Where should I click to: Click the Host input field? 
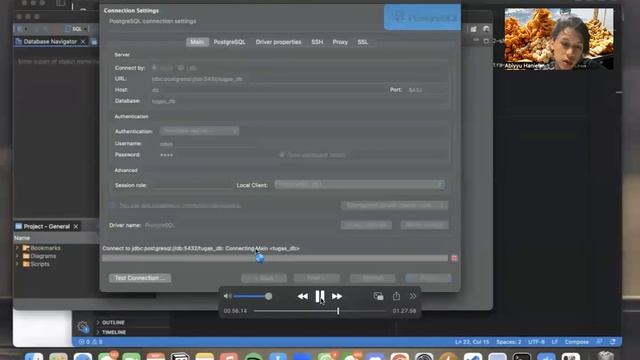point(267,90)
